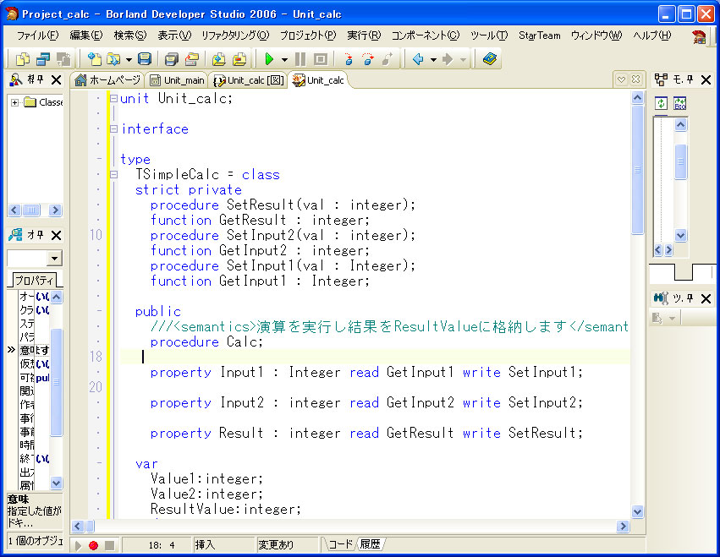
Task: Open the StarTeam menu
Action: (539, 35)
